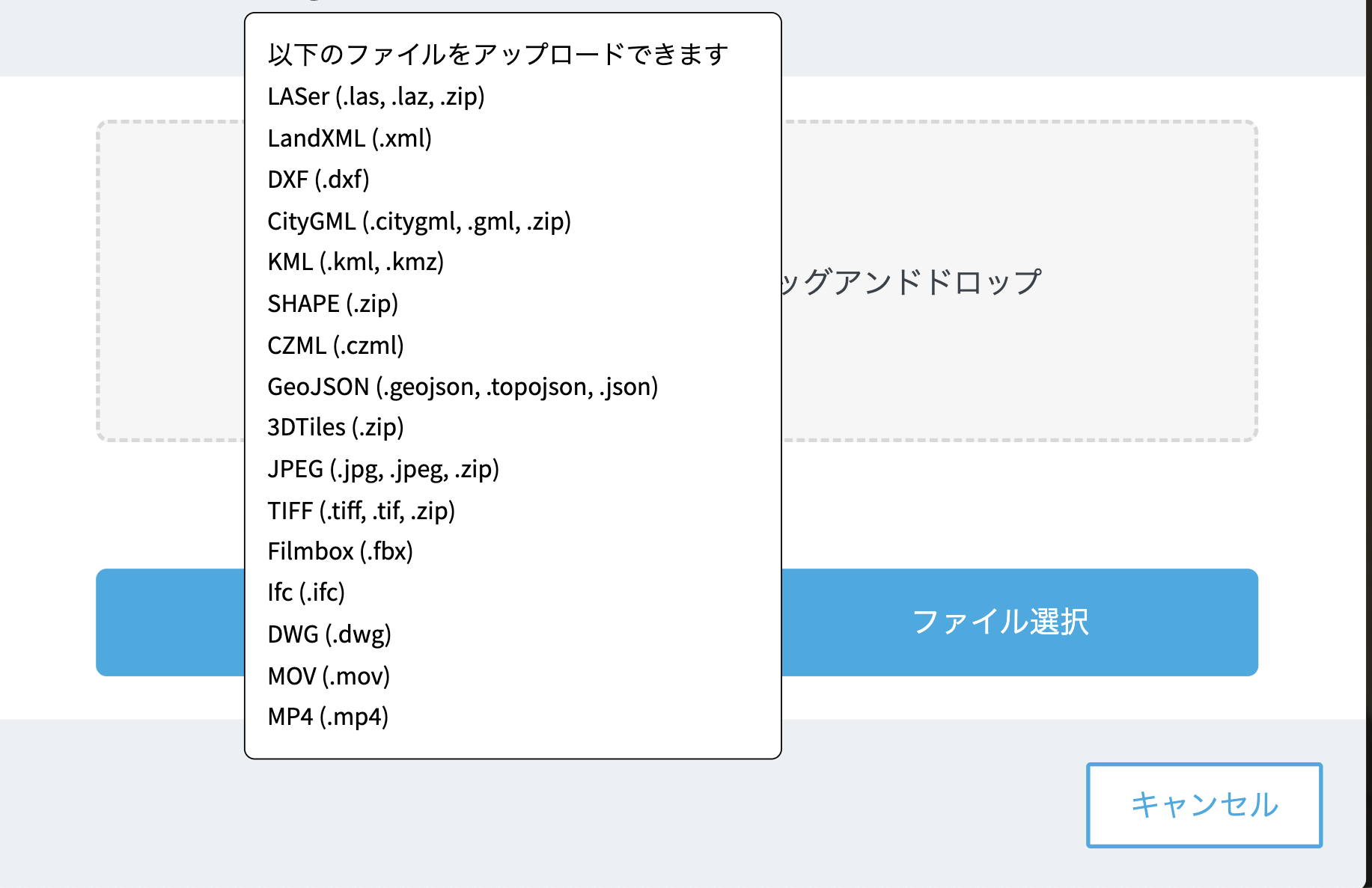
Task: Select the JPEG (.jpg, .jpeg, .zip) line
Action: 383,469
